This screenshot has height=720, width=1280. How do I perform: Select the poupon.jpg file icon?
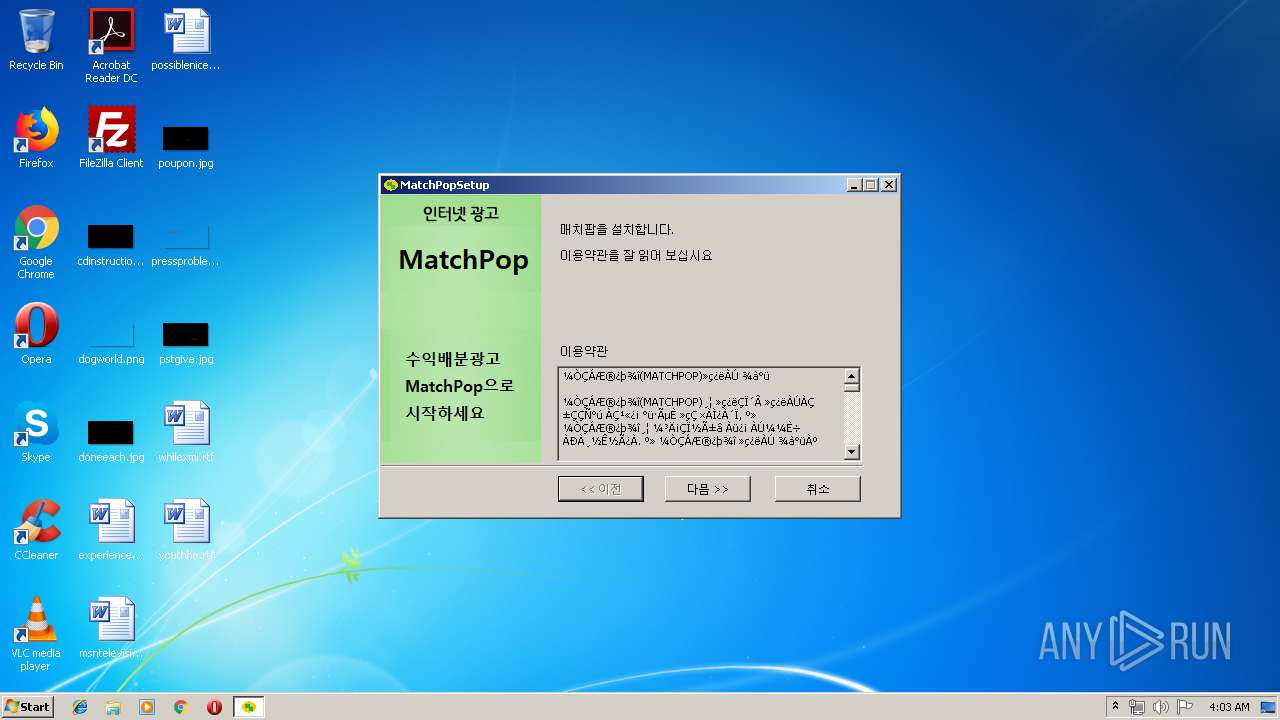(x=186, y=146)
